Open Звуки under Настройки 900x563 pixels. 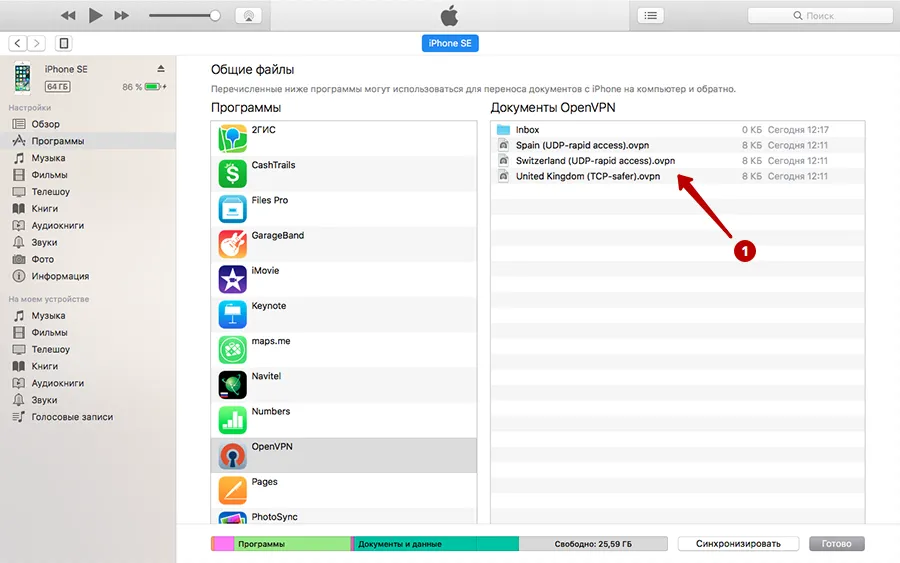point(88,242)
